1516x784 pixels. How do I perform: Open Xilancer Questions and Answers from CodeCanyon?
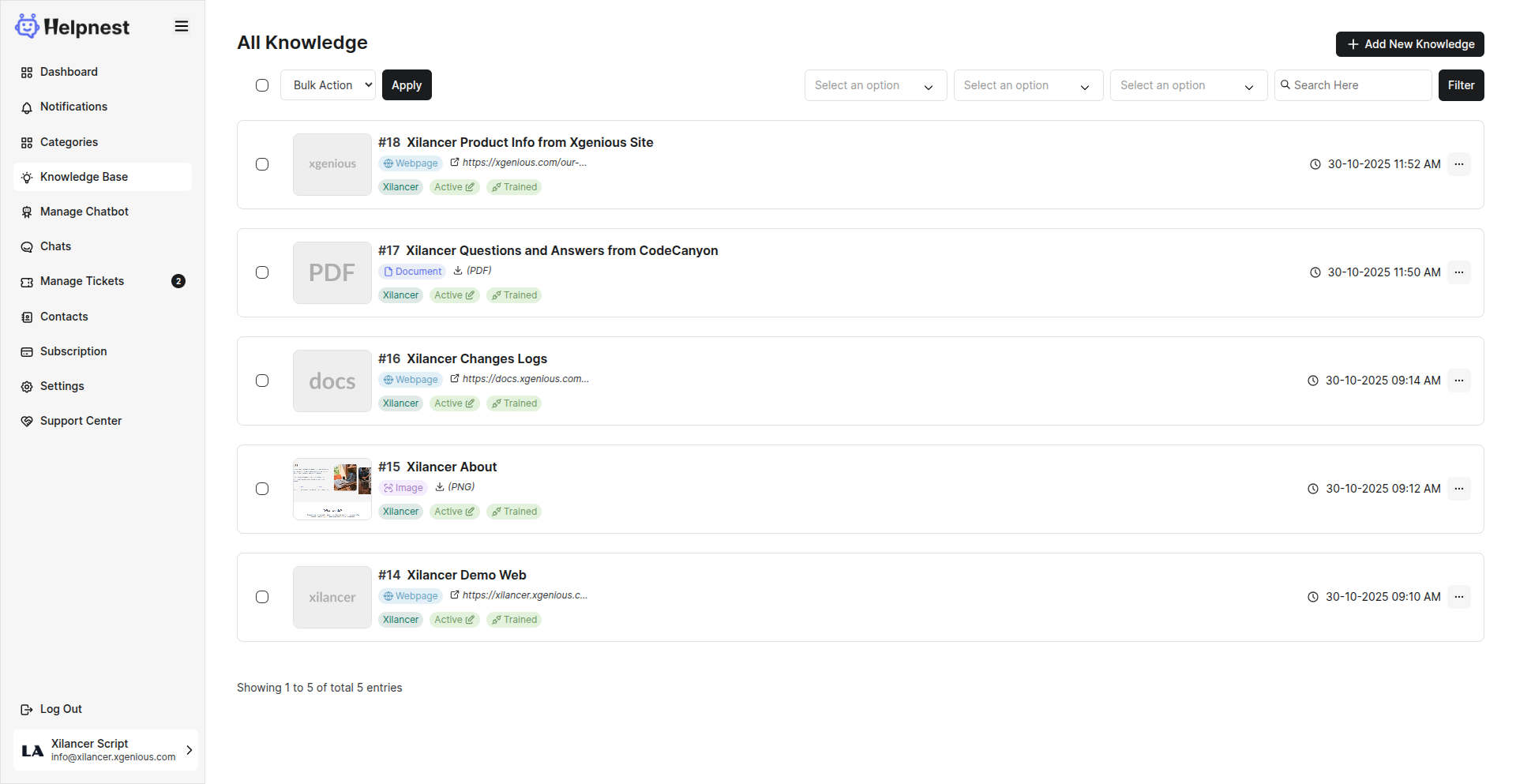tap(562, 250)
